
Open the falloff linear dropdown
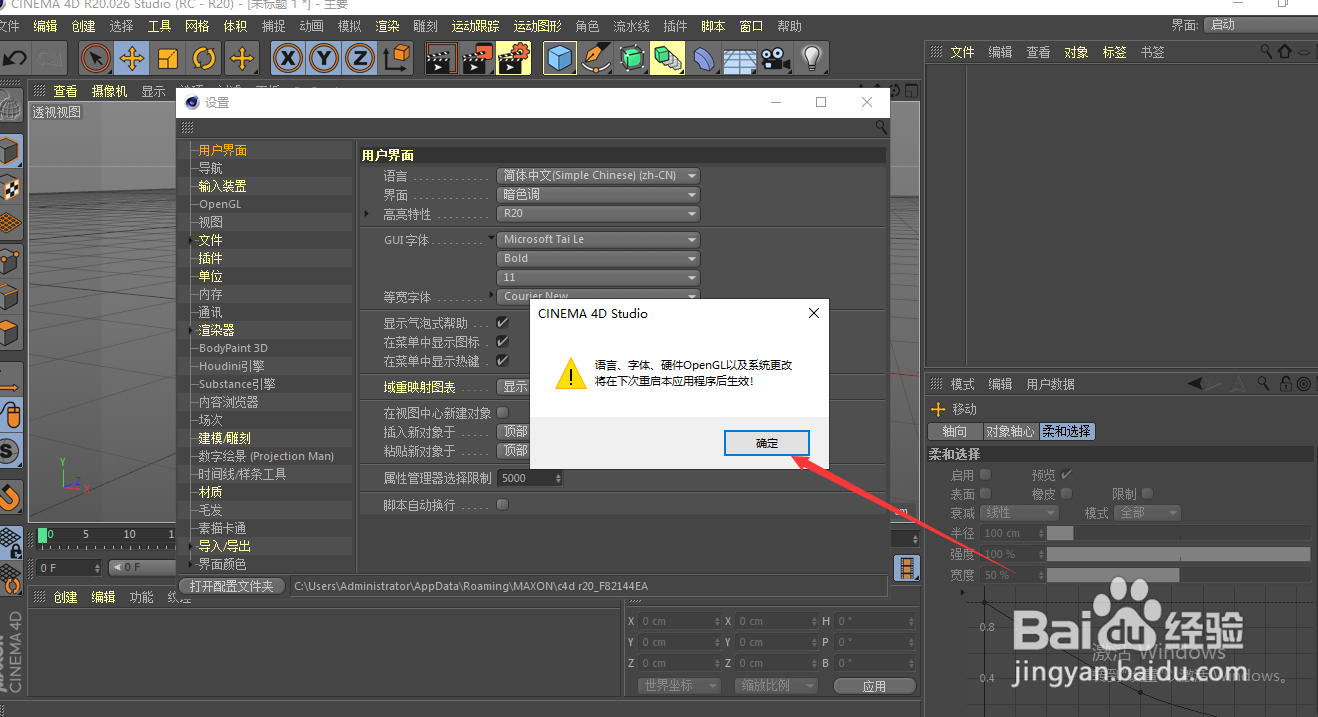[x=1019, y=513]
